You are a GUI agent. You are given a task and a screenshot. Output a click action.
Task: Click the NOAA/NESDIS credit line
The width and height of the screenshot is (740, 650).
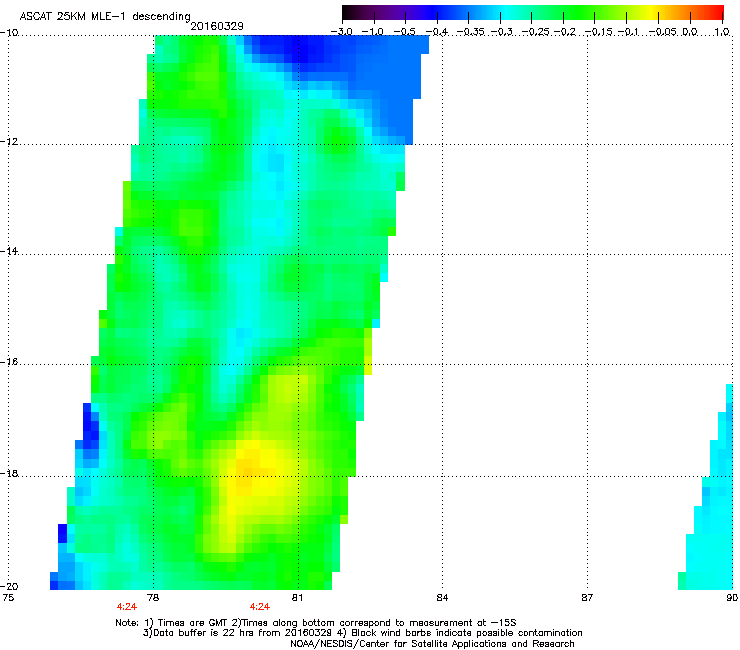click(x=432, y=644)
